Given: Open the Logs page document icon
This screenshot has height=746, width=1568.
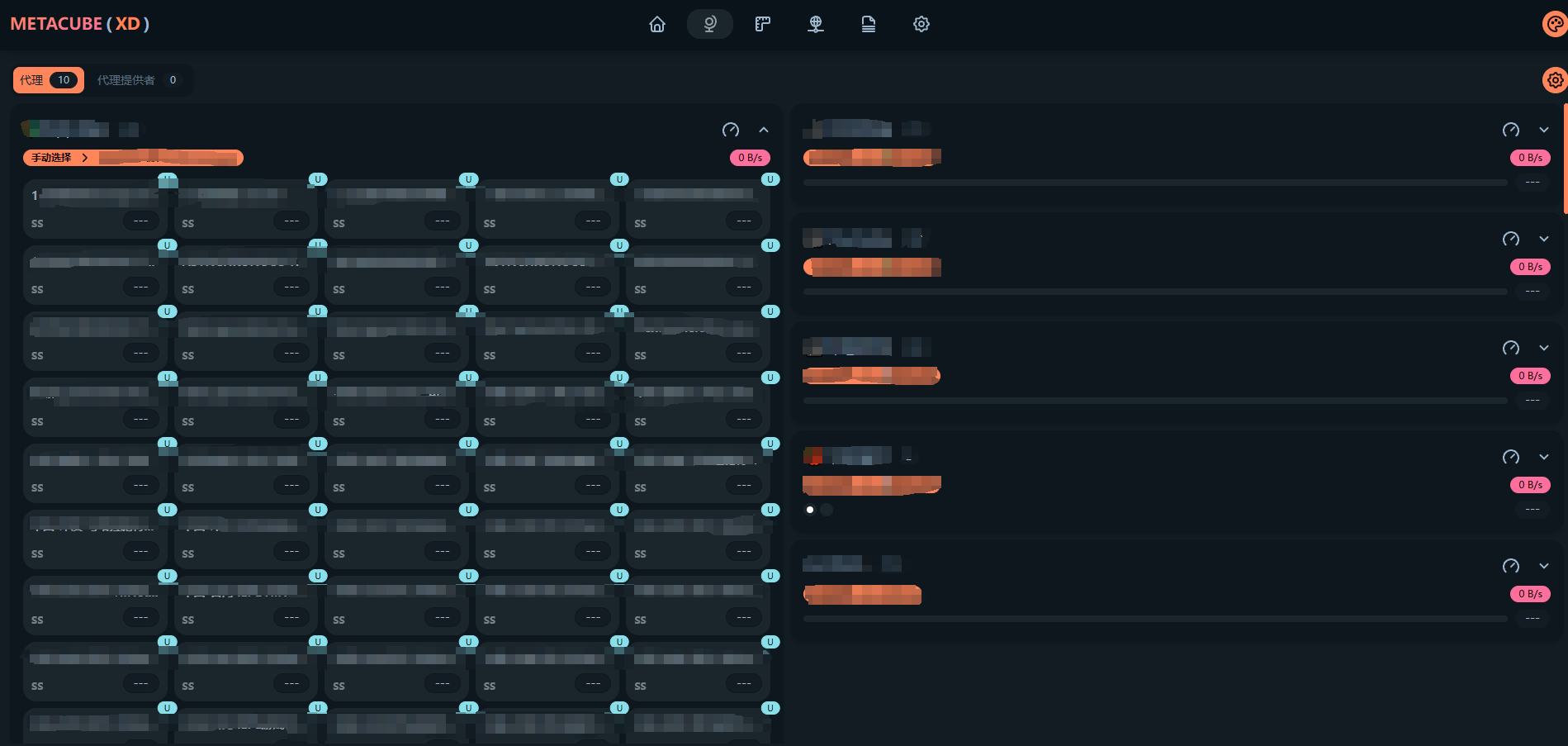Looking at the screenshot, I should pos(869,24).
